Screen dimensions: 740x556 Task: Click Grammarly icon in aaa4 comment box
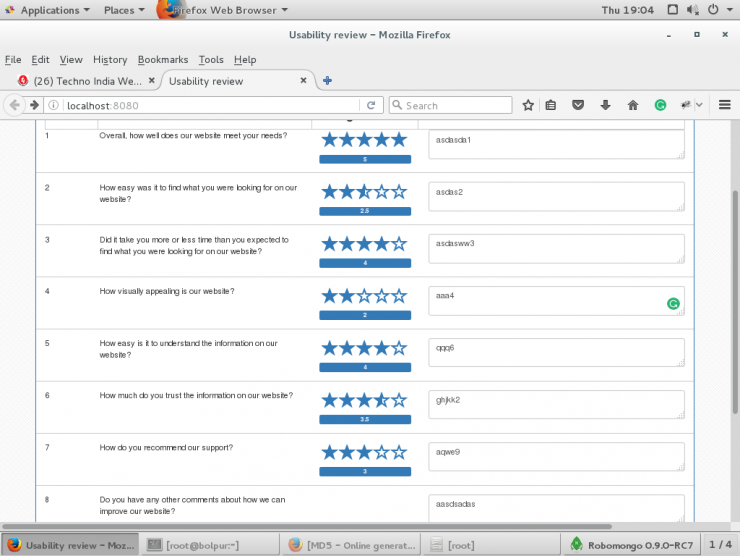[x=673, y=303]
